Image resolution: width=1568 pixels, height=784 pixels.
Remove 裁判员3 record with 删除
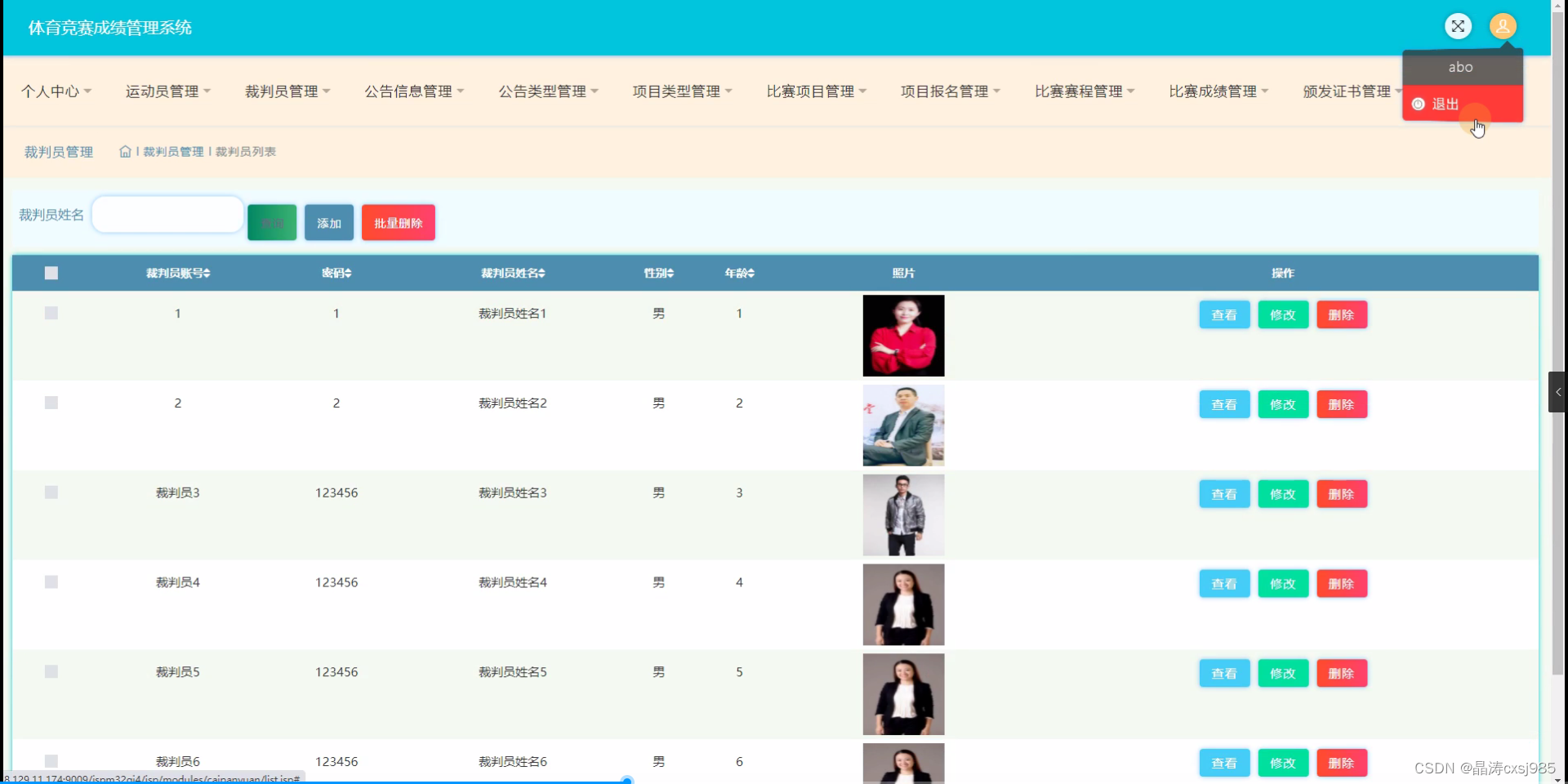(x=1342, y=494)
